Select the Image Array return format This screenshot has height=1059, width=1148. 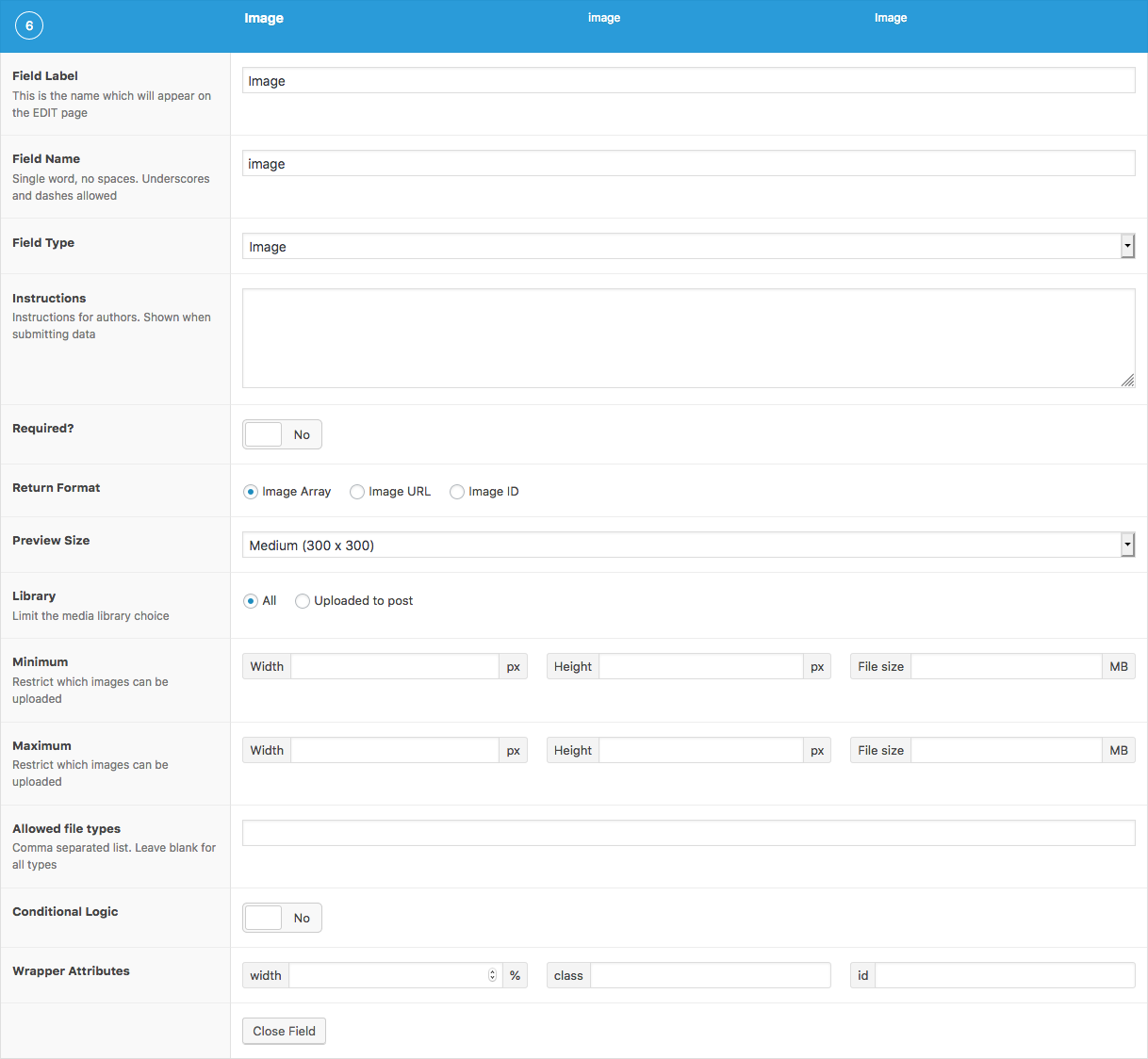250,491
